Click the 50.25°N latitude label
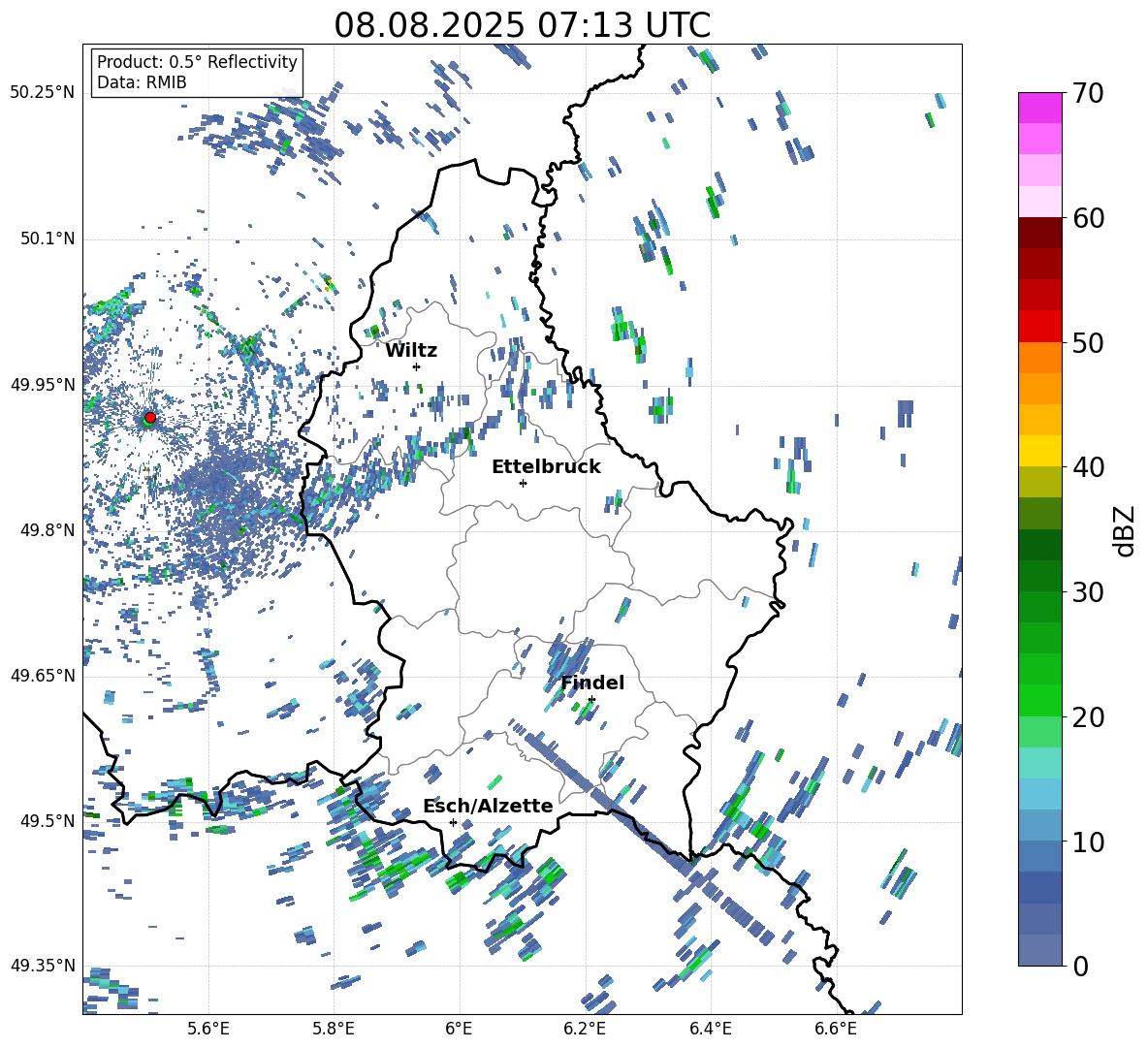 [43, 93]
